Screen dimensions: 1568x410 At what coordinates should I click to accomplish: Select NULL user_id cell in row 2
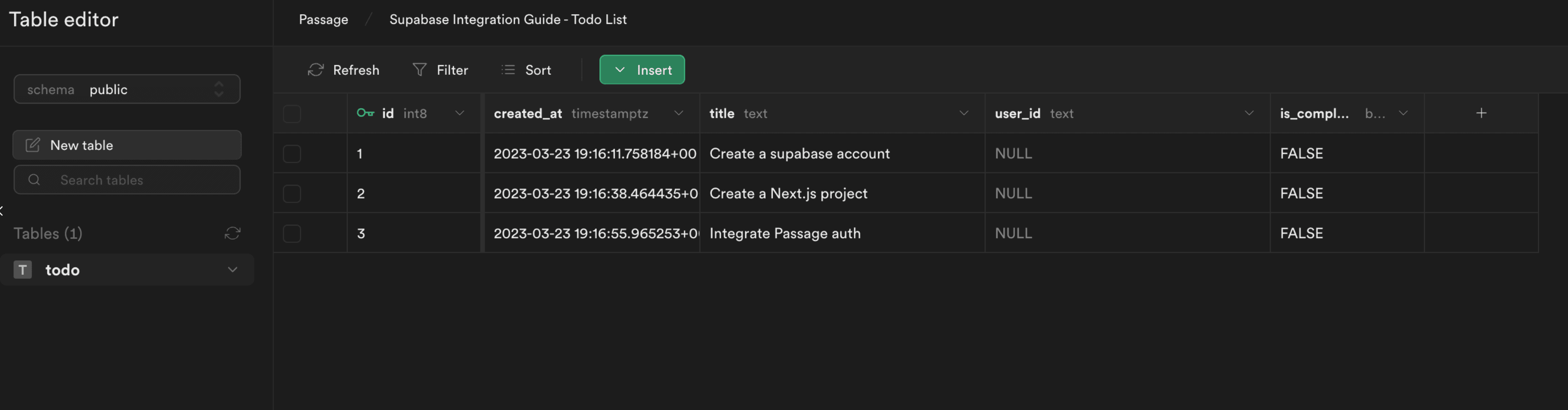tap(1127, 194)
